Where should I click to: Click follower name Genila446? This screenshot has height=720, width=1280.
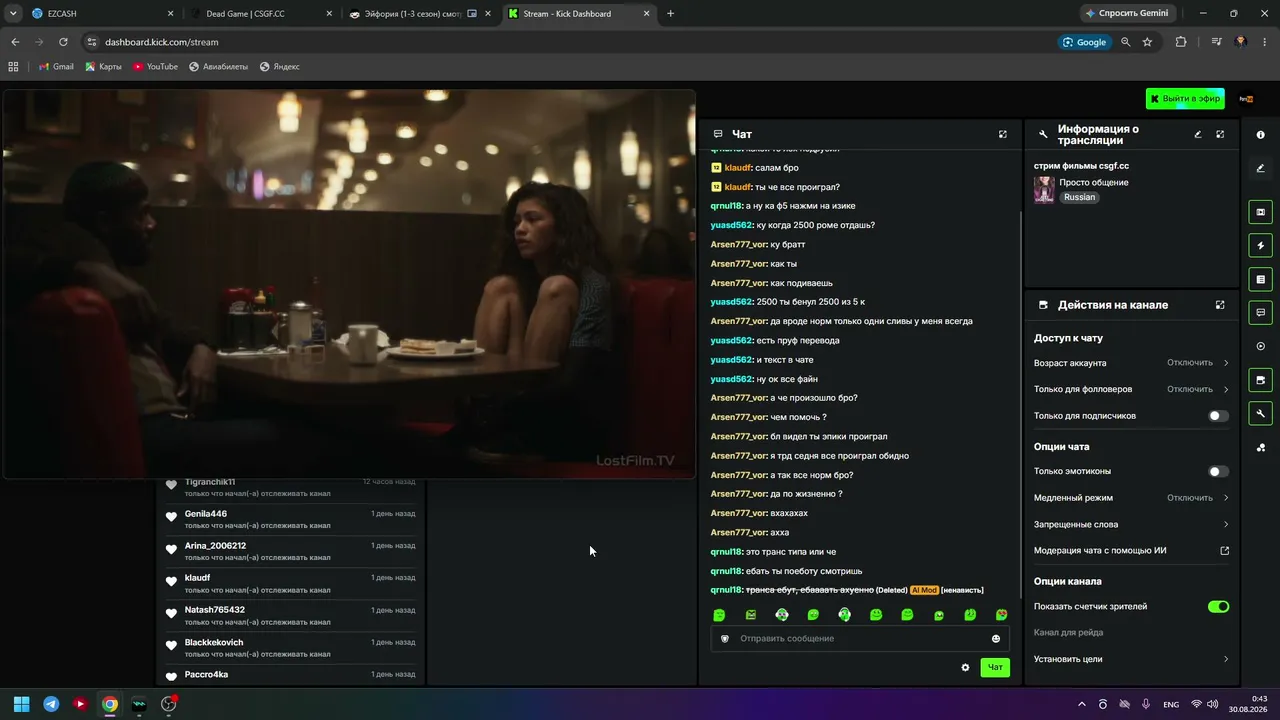(206, 514)
